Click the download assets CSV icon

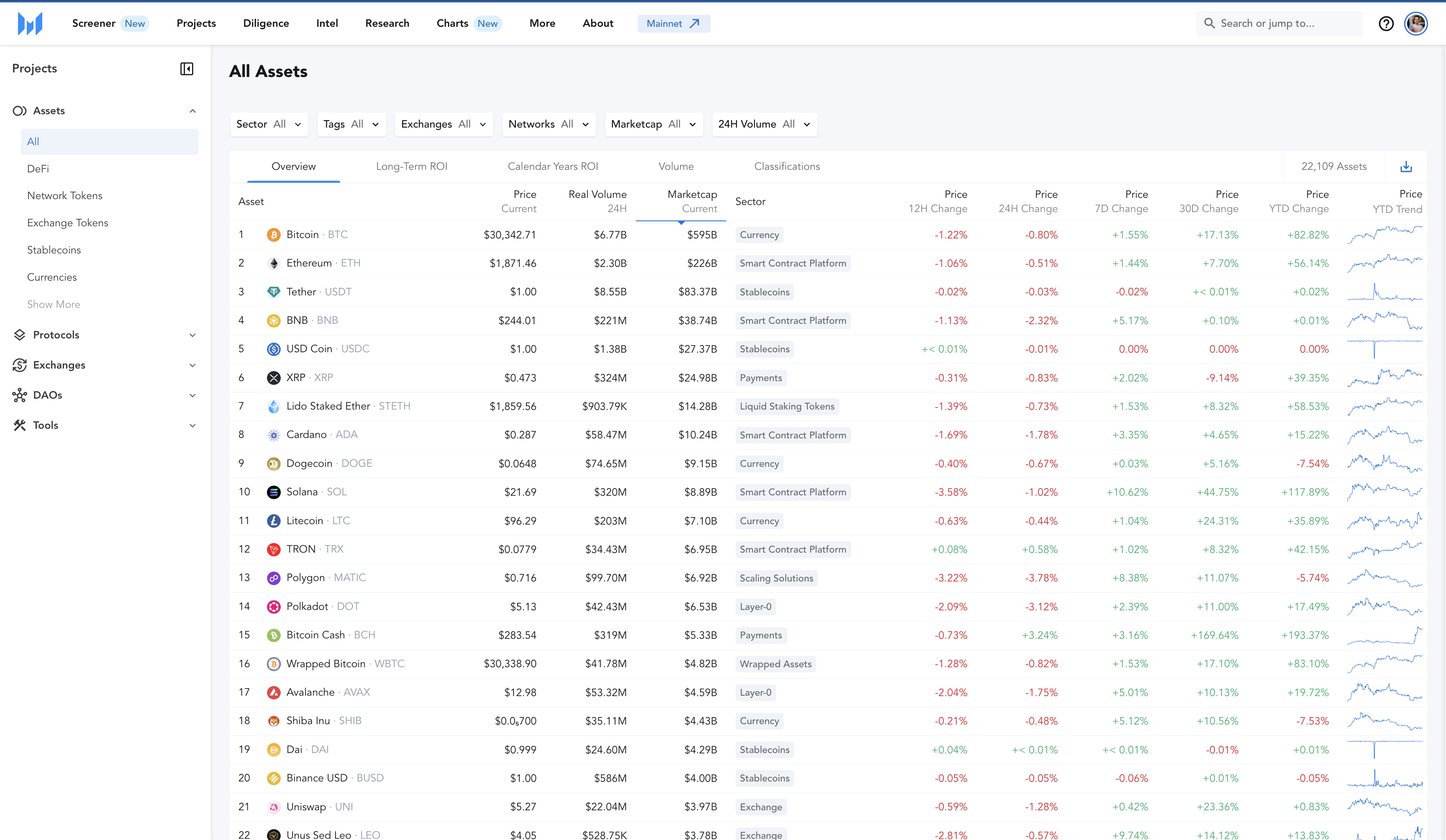[1406, 166]
